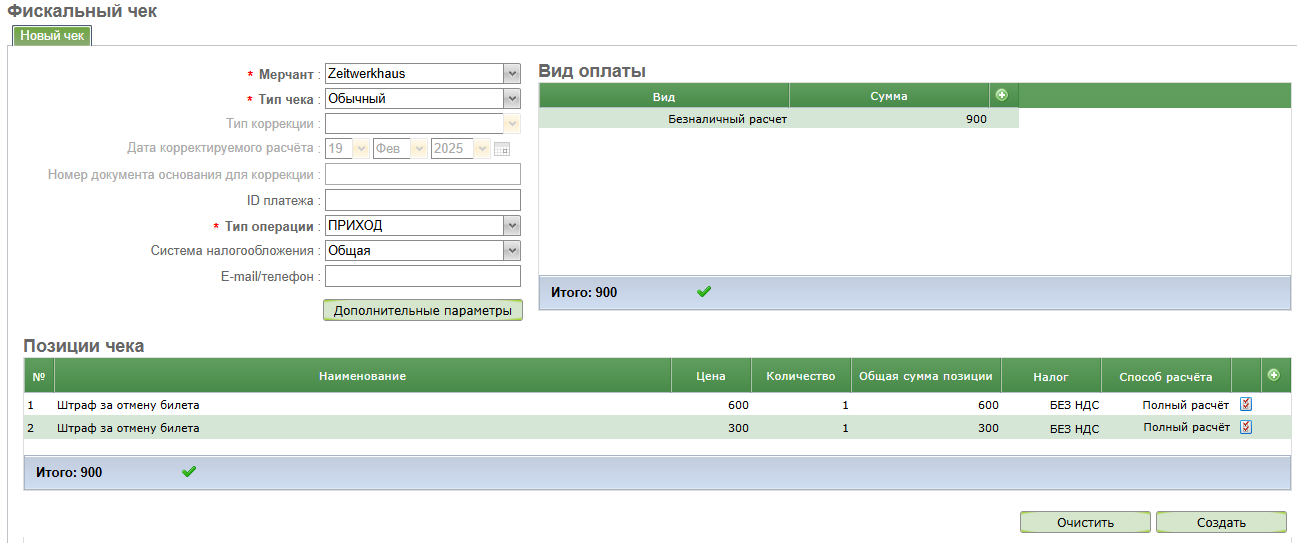Open Система налогообложения dropdown
Screen dimensions: 1297x543
511,250
